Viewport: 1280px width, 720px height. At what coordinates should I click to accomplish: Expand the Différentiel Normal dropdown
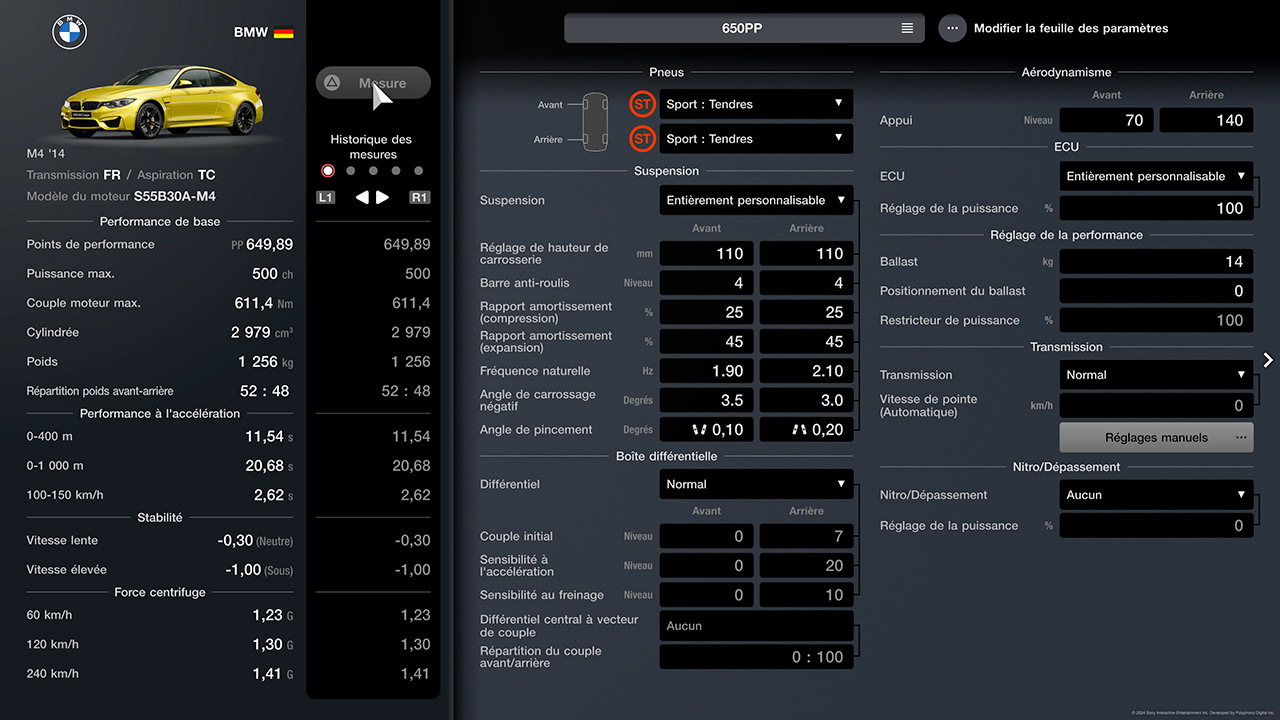pyautogui.click(x=756, y=484)
